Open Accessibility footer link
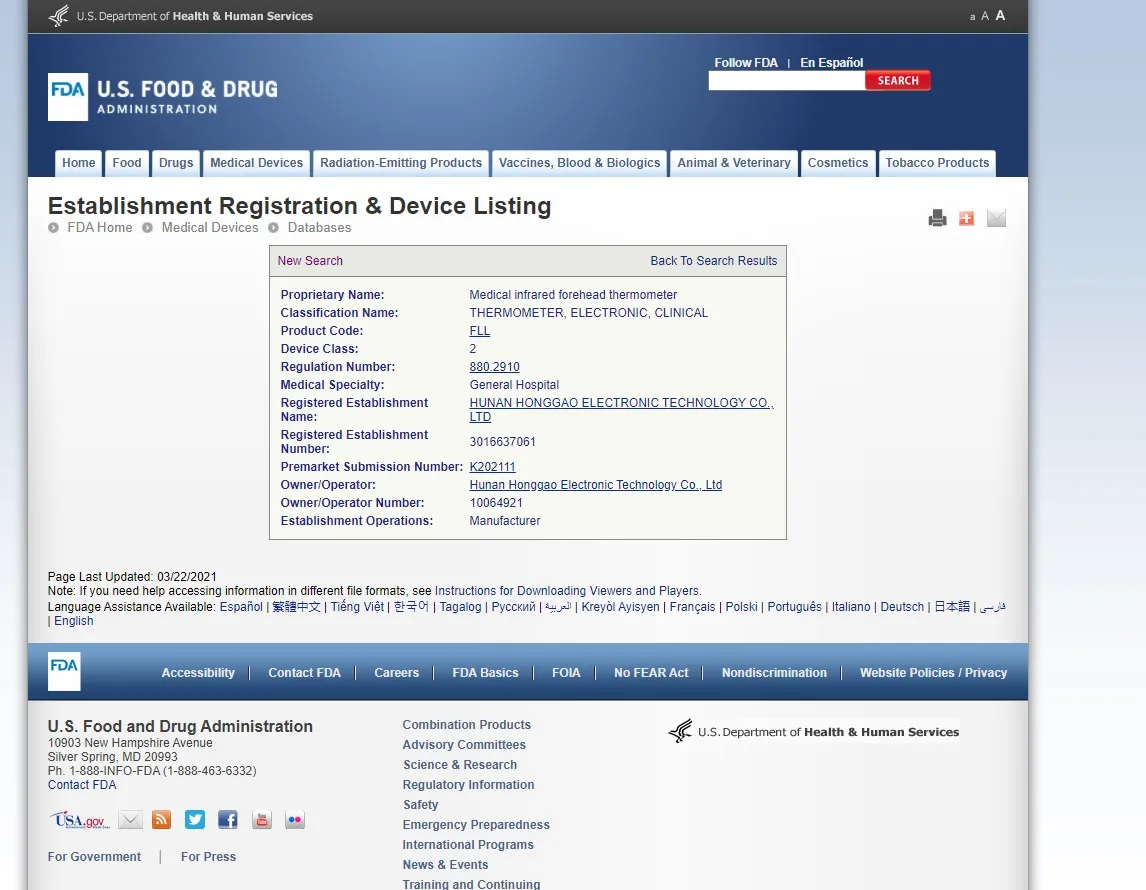 (198, 673)
